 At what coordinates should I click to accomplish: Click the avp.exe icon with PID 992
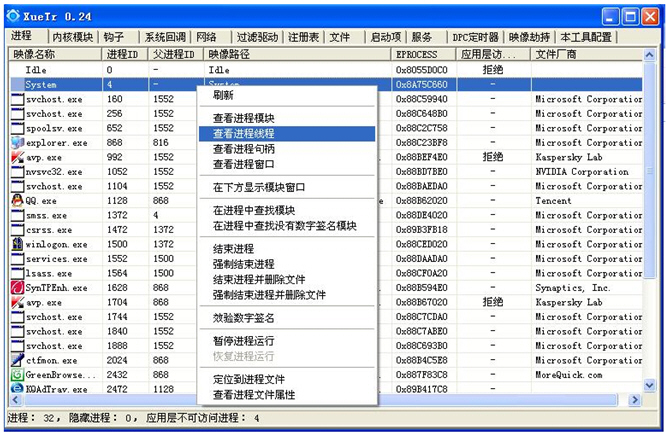pyautogui.click(x=17, y=157)
